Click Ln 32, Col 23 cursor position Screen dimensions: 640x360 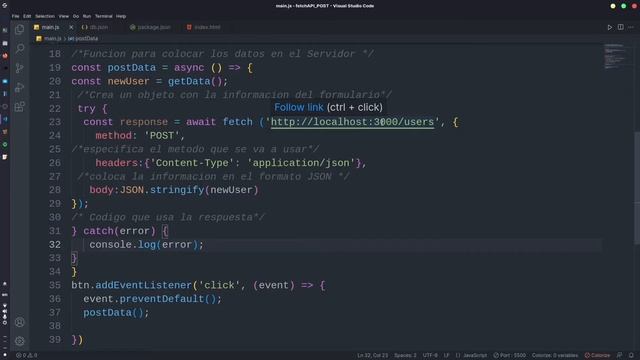pos(373,356)
